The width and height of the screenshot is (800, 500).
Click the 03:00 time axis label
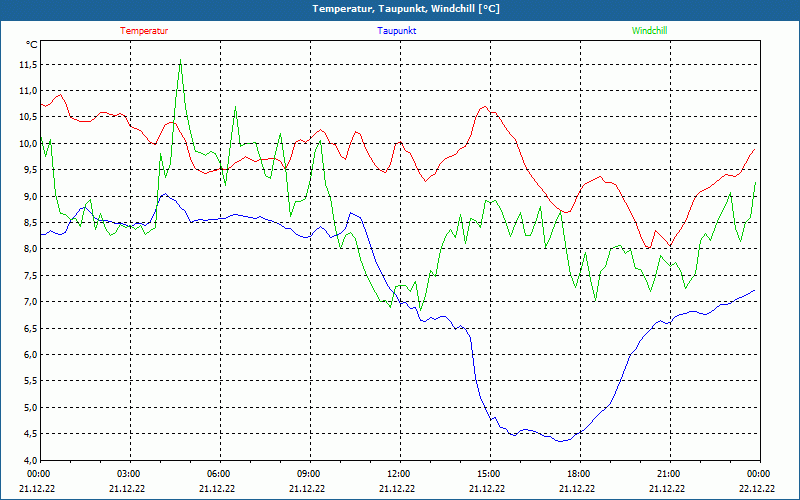coord(129,474)
